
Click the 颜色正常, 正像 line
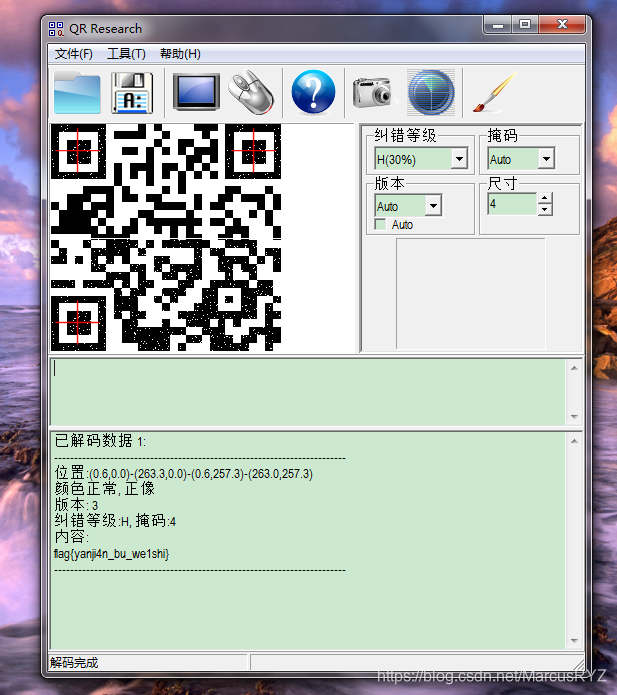[105, 488]
